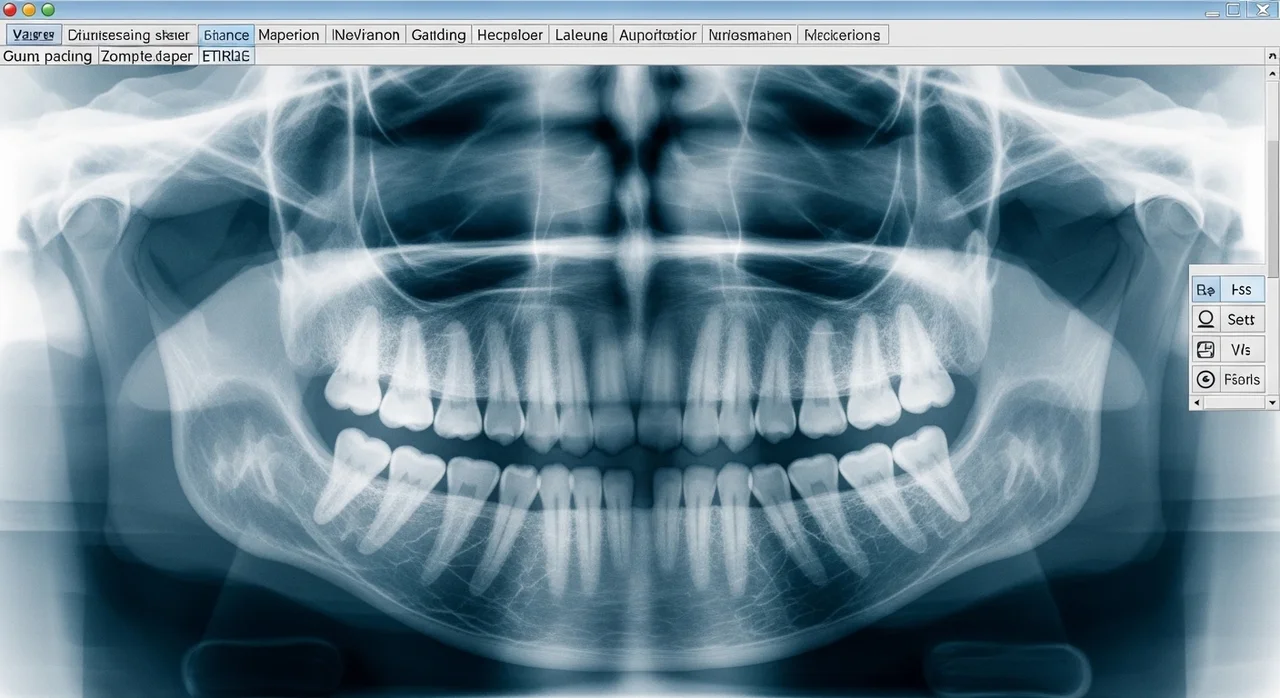
Task: Open the Vaigreg tab
Action: pos(33,35)
